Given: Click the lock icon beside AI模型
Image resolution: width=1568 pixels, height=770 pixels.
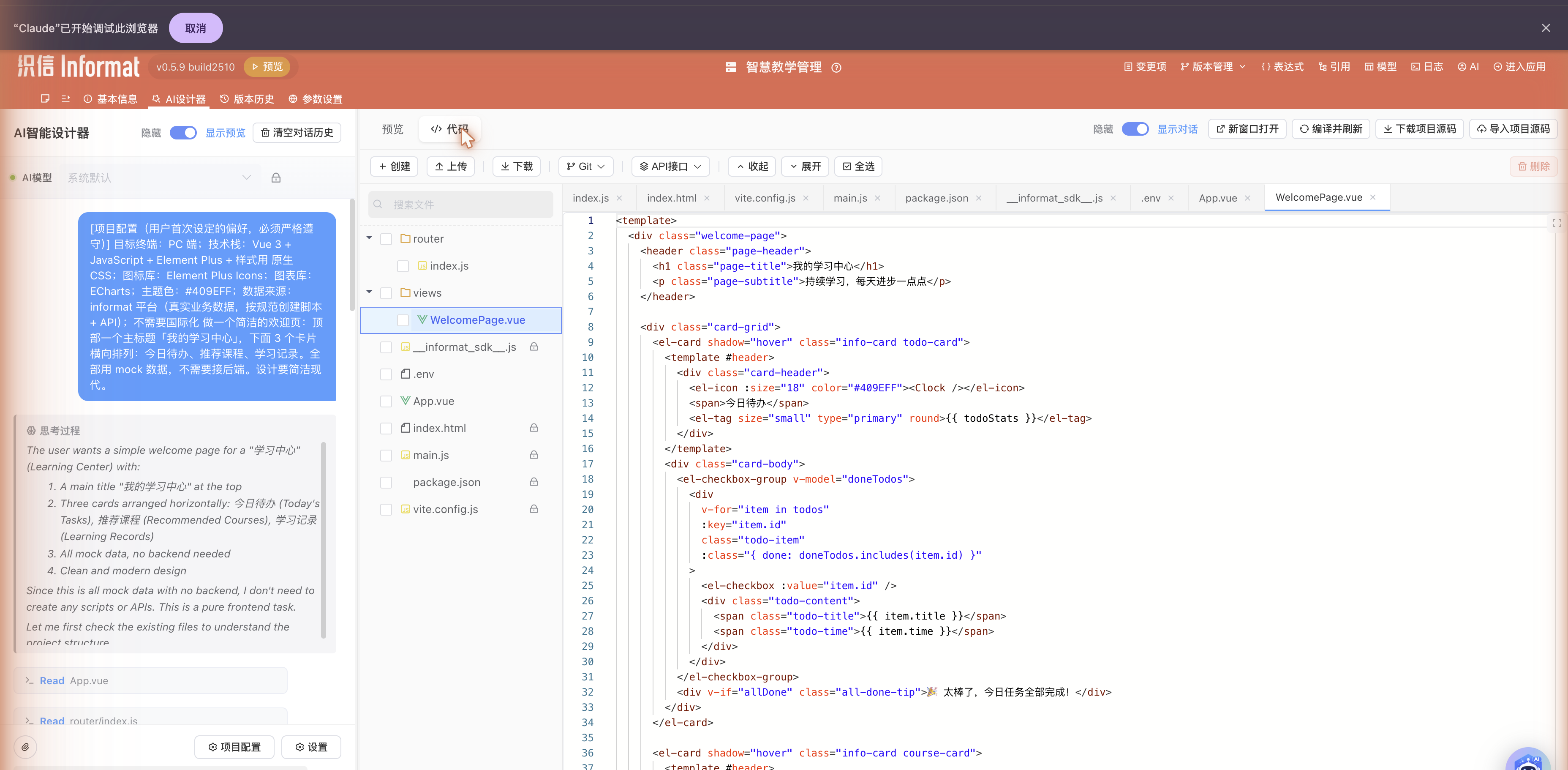Looking at the screenshot, I should point(276,178).
